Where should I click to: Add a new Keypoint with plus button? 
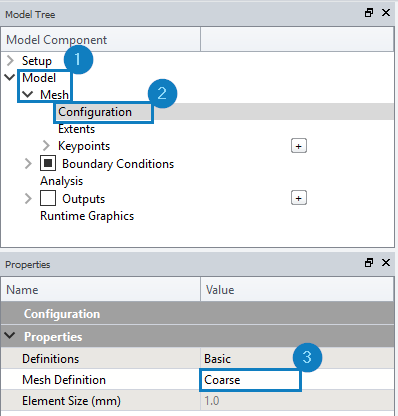click(299, 146)
